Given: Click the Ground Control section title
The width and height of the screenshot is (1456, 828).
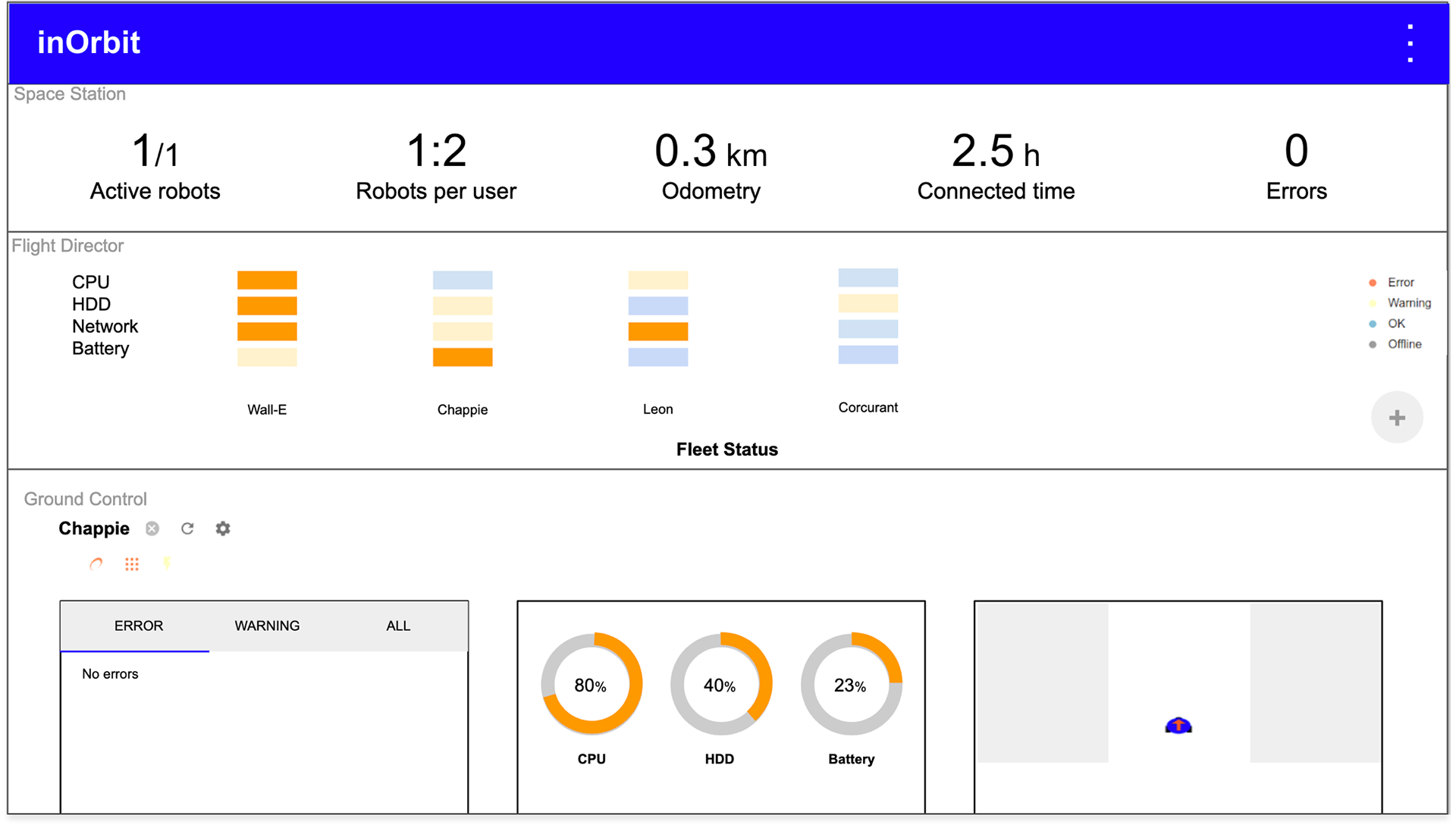Looking at the screenshot, I should point(85,499).
